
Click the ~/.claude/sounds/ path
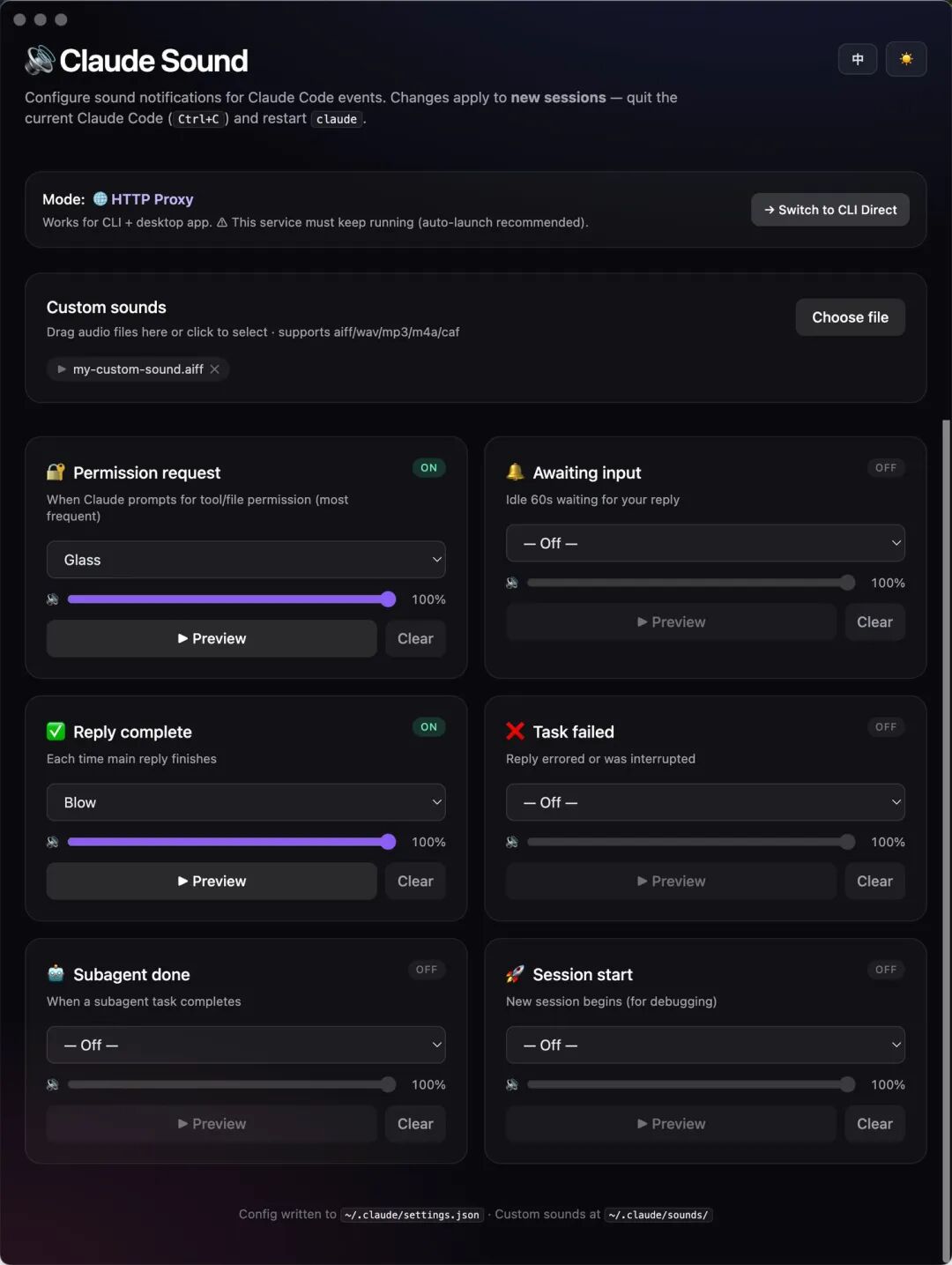pyautogui.click(x=658, y=1215)
